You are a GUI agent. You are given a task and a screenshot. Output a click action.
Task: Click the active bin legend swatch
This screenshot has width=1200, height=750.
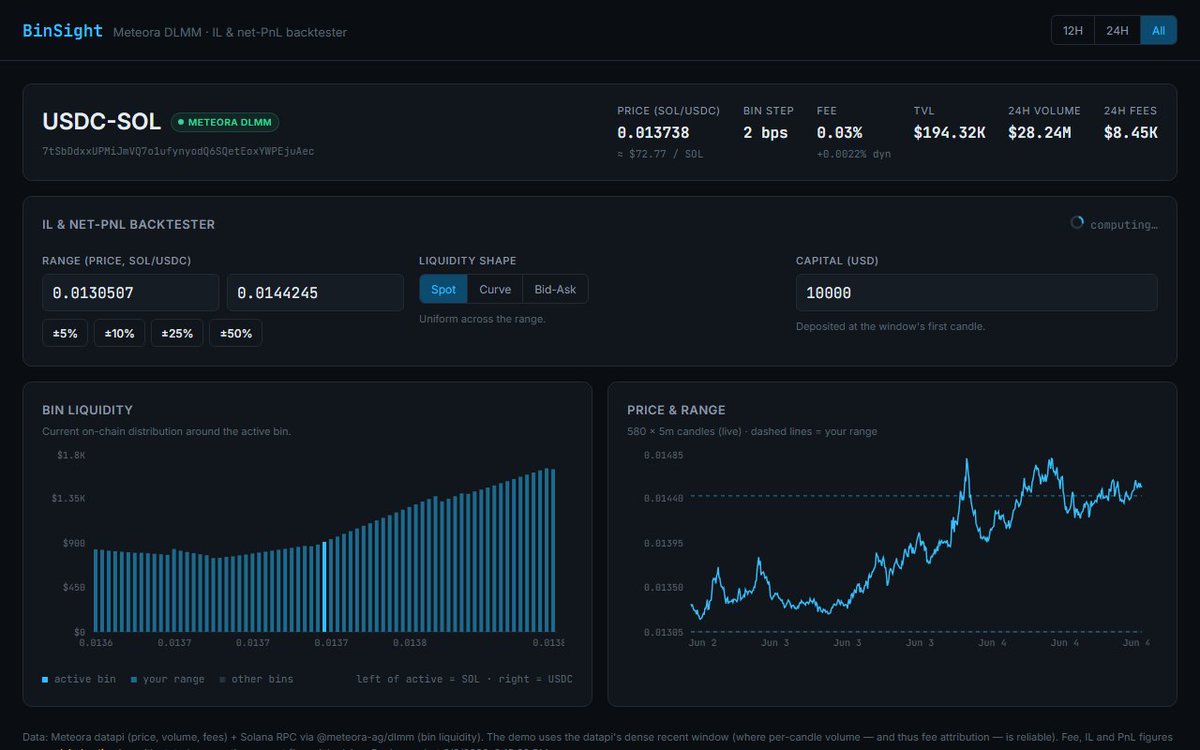click(45, 680)
